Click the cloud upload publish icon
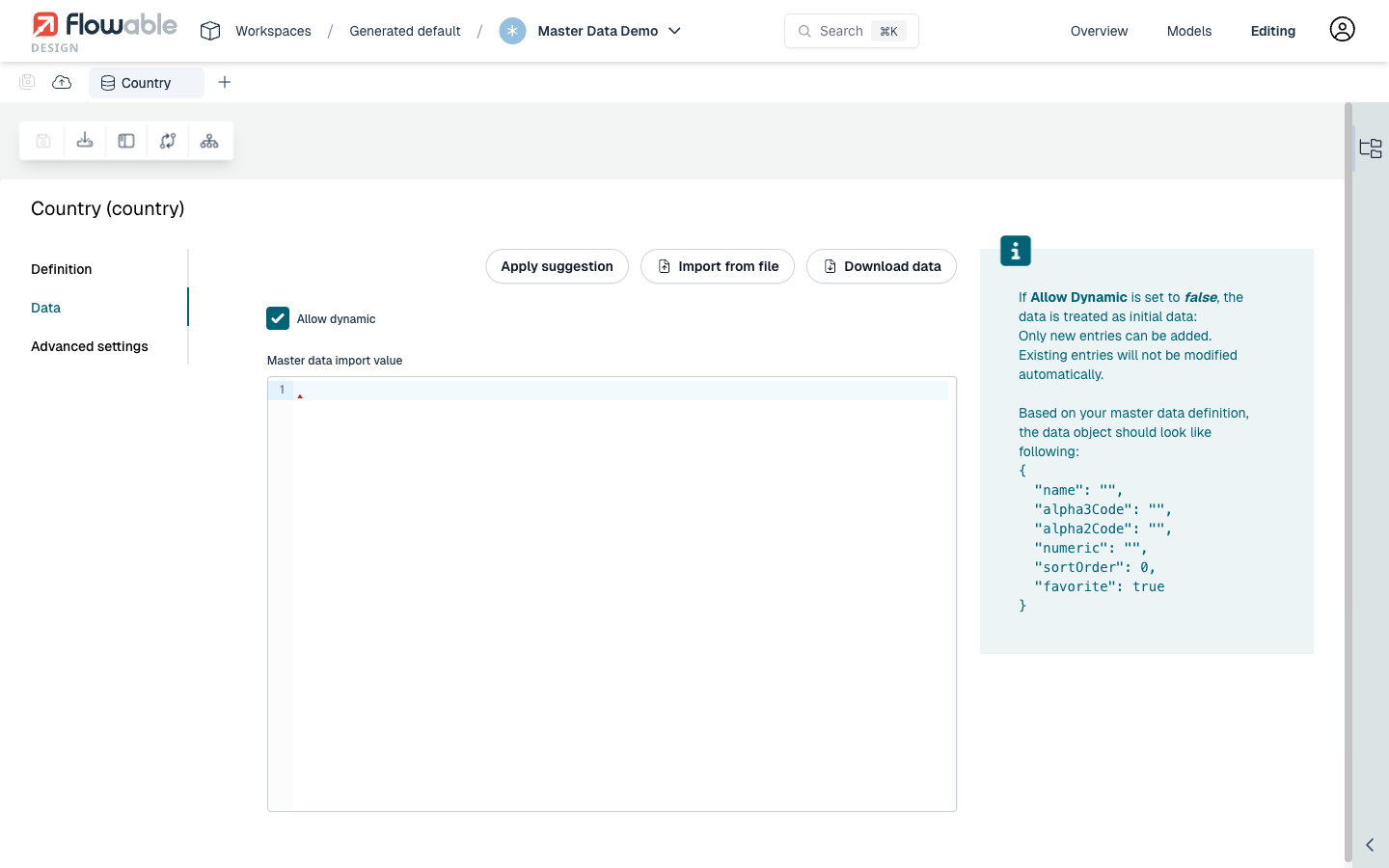 coord(62,82)
